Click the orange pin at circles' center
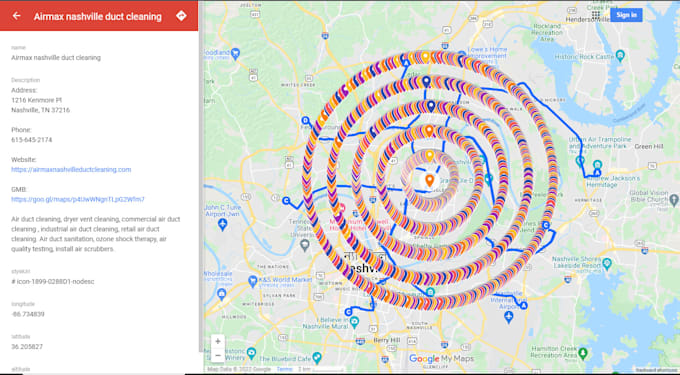This screenshot has height=375, width=680. (429, 180)
